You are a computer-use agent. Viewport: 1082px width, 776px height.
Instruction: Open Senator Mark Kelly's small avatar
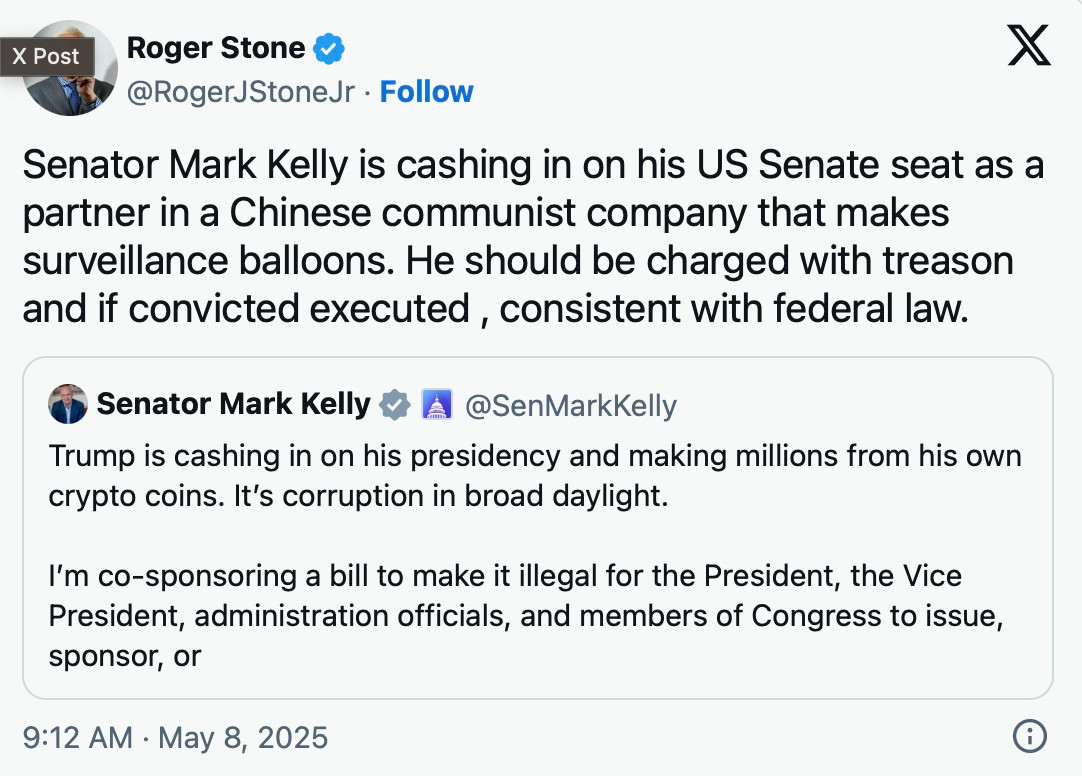(x=68, y=404)
